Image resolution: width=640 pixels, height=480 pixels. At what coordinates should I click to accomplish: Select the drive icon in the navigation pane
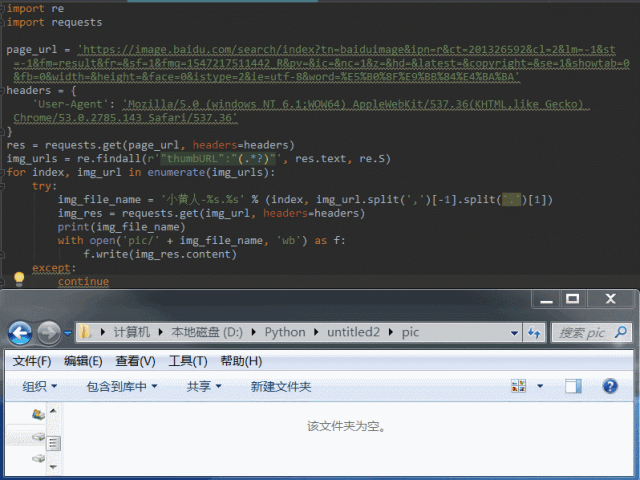pos(38,438)
